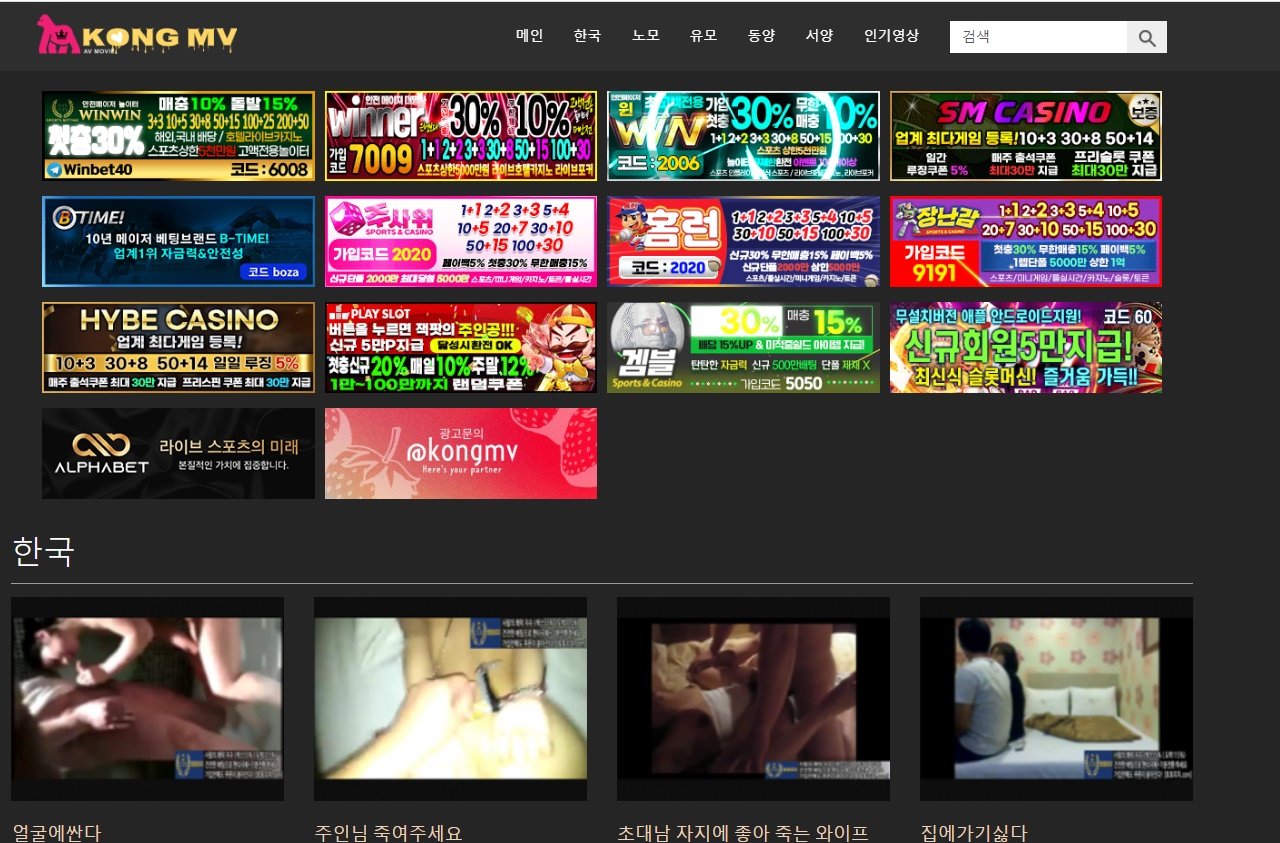Click the B-TIME boza banner
The width and height of the screenshot is (1280, 843).
(x=178, y=242)
